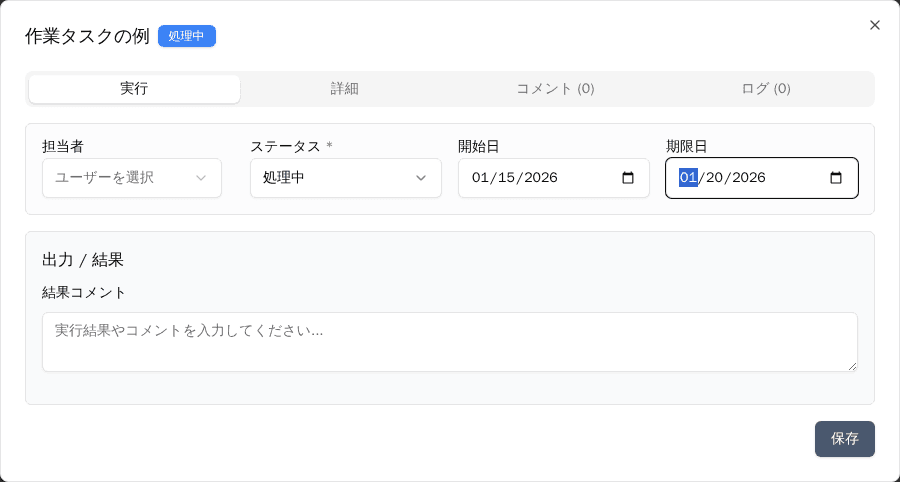
Task: Select the month 01 in 期限日
Action: pyautogui.click(x=688, y=178)
